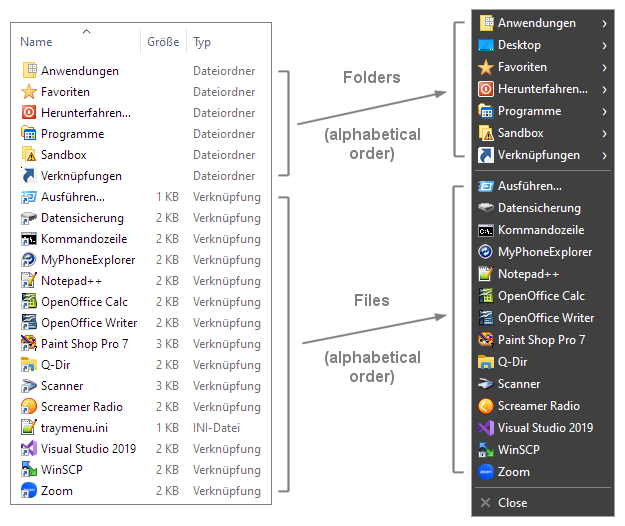The width and height of the screenshot is (625, 526).
Task: Click the Visual Studio 2019 icon in file list
Action: [x=29, y=449]
